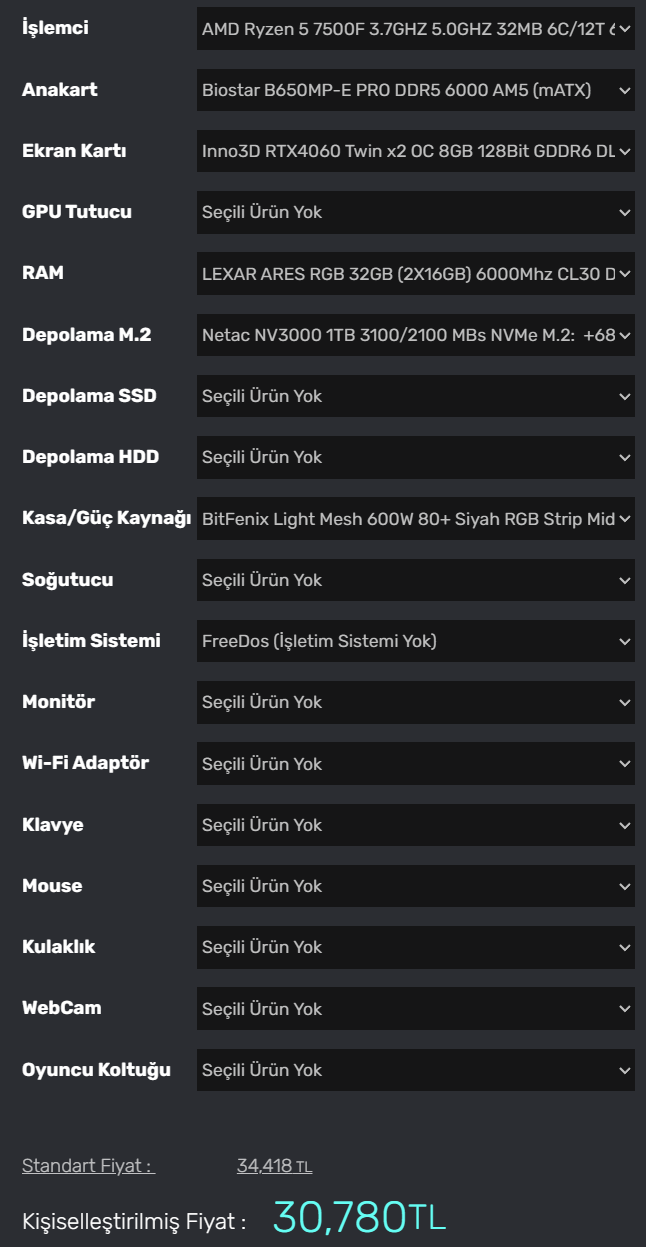Expand the Soğutucu cooler dropdown
The height and width of the screenshot is (1247, 646).
[415, 580]
